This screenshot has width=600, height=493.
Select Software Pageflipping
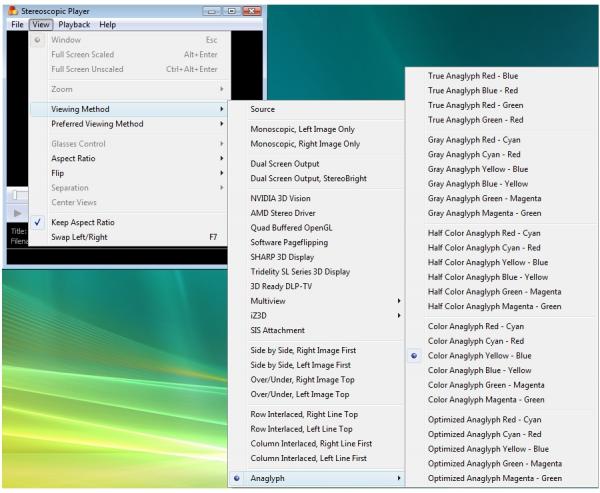point(316,242)
